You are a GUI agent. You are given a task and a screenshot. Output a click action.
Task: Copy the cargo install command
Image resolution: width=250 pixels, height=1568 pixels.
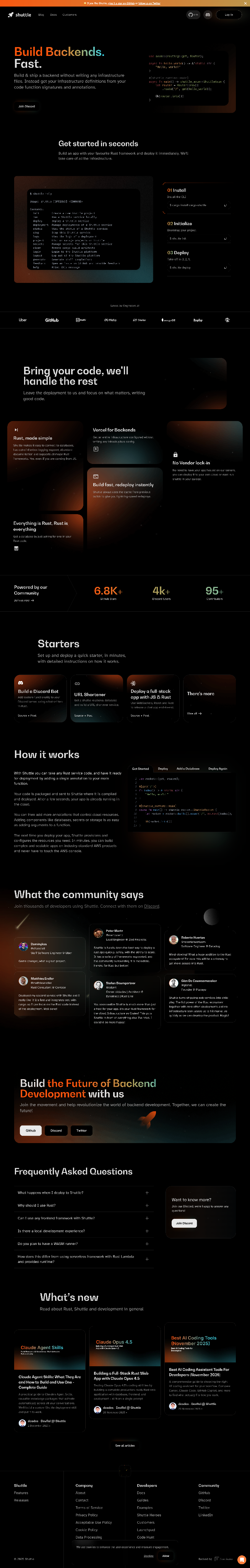click(x=225, y=206)
